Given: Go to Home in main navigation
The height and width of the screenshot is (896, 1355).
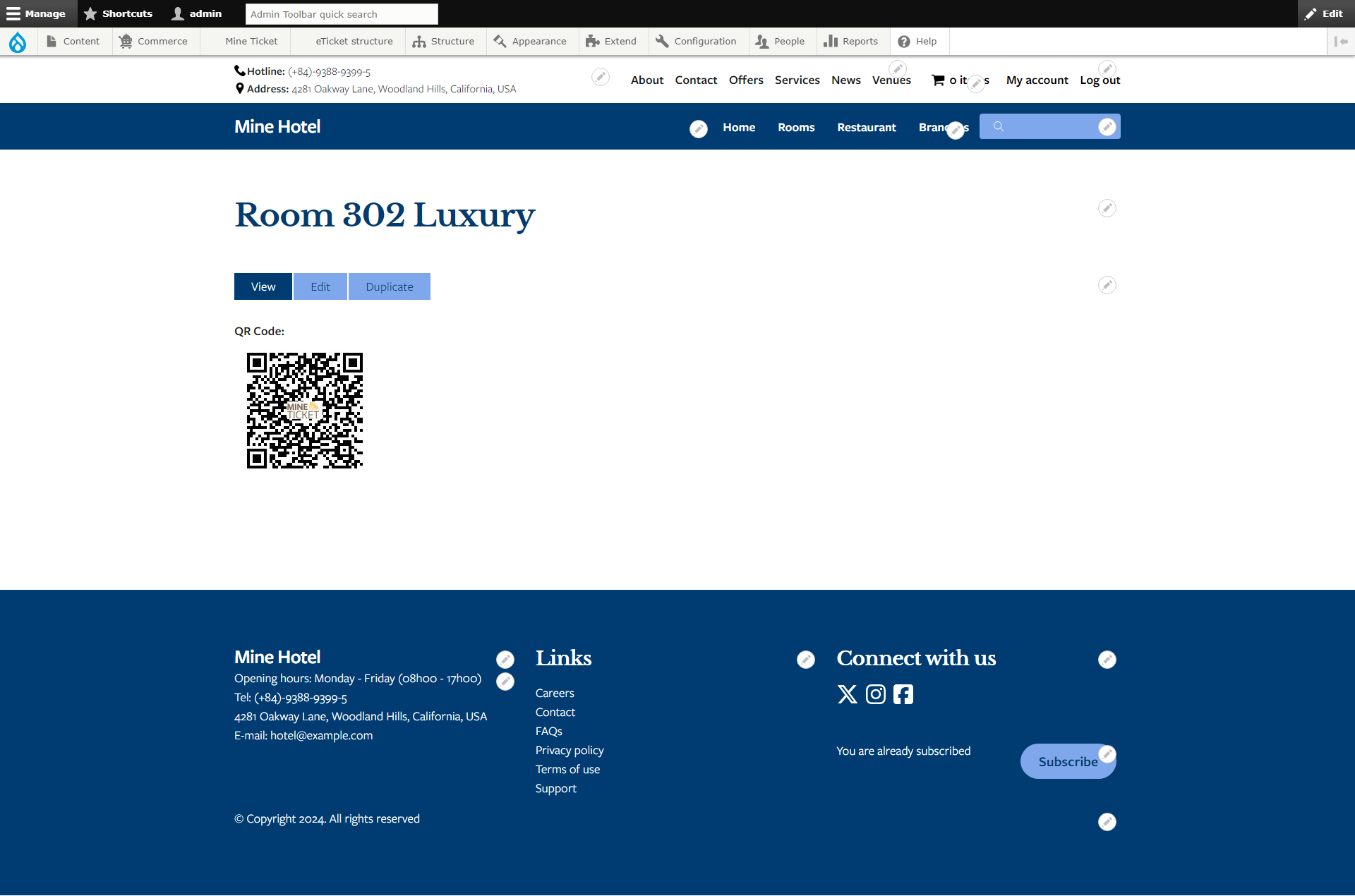Looking at the screenshot, I should coord(739,128).
